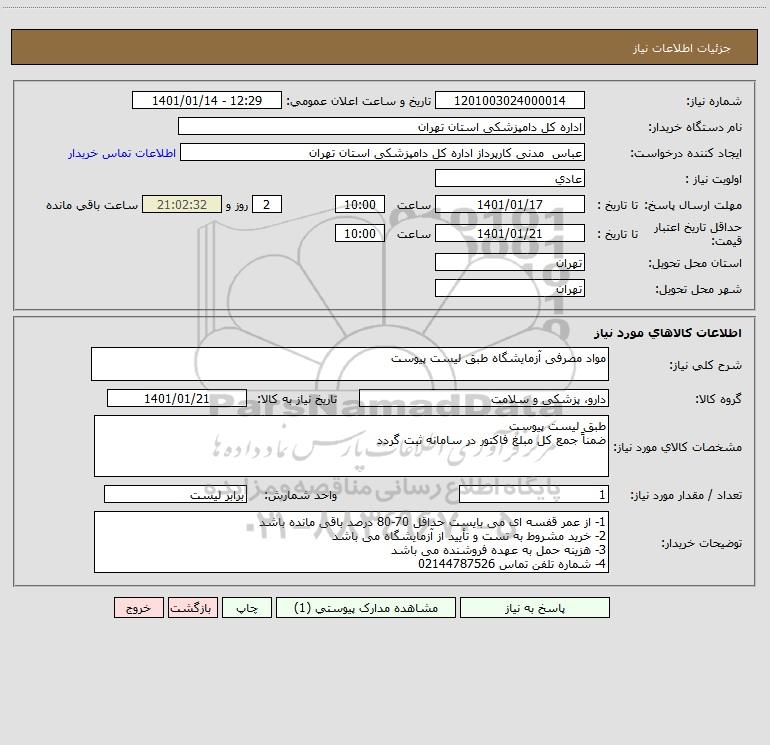Click the label گروه کالا
The height and width of the screenshot is (745, 770).
(718, 399)
